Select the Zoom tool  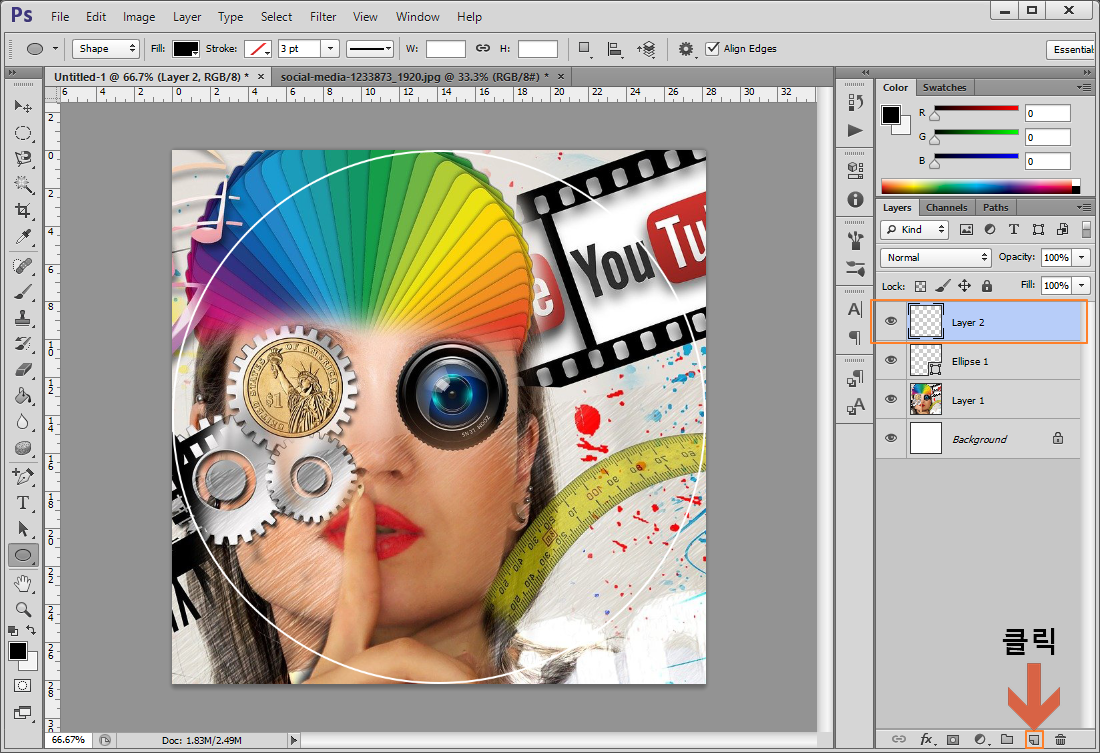(x=23, y=609)
